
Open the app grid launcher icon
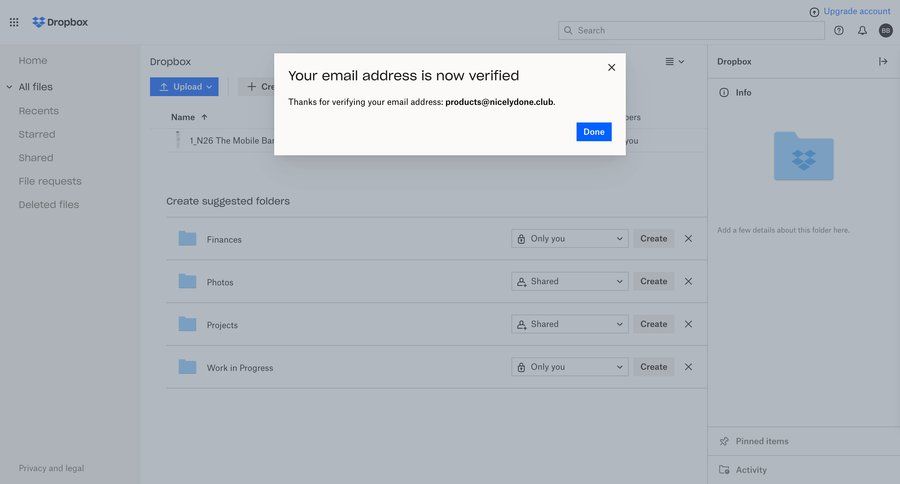(14, 22)
